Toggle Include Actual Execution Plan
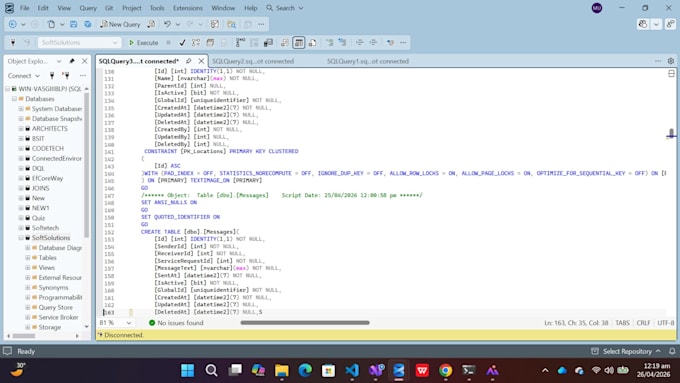680x383 pixels. (240, 43)
